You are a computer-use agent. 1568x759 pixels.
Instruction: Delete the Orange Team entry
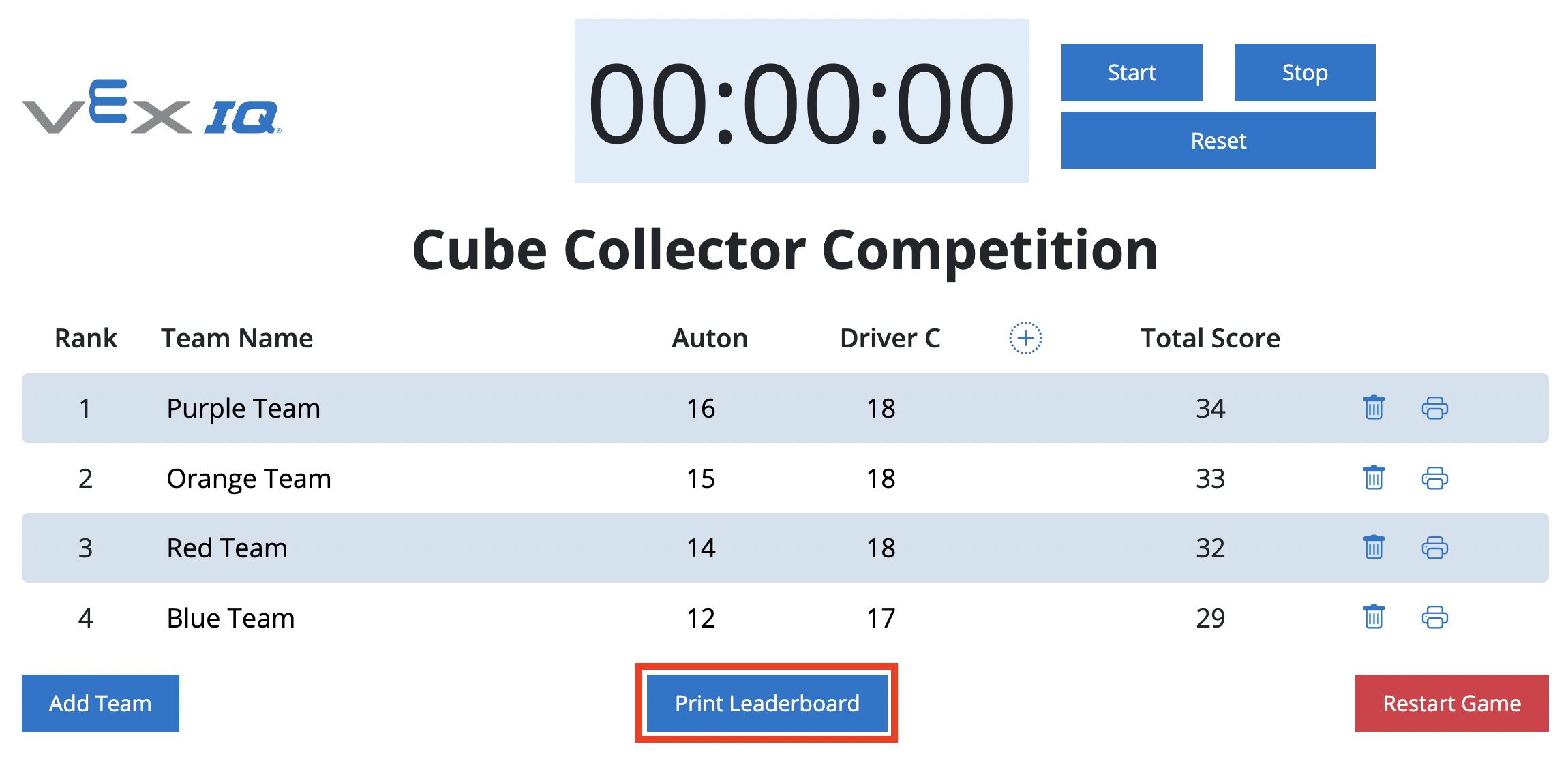(x=1372, y=478)
